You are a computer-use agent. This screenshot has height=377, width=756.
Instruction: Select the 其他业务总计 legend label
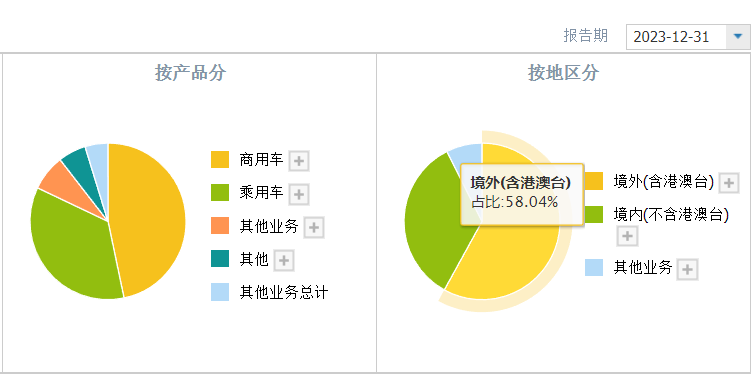tap(284, 292)
